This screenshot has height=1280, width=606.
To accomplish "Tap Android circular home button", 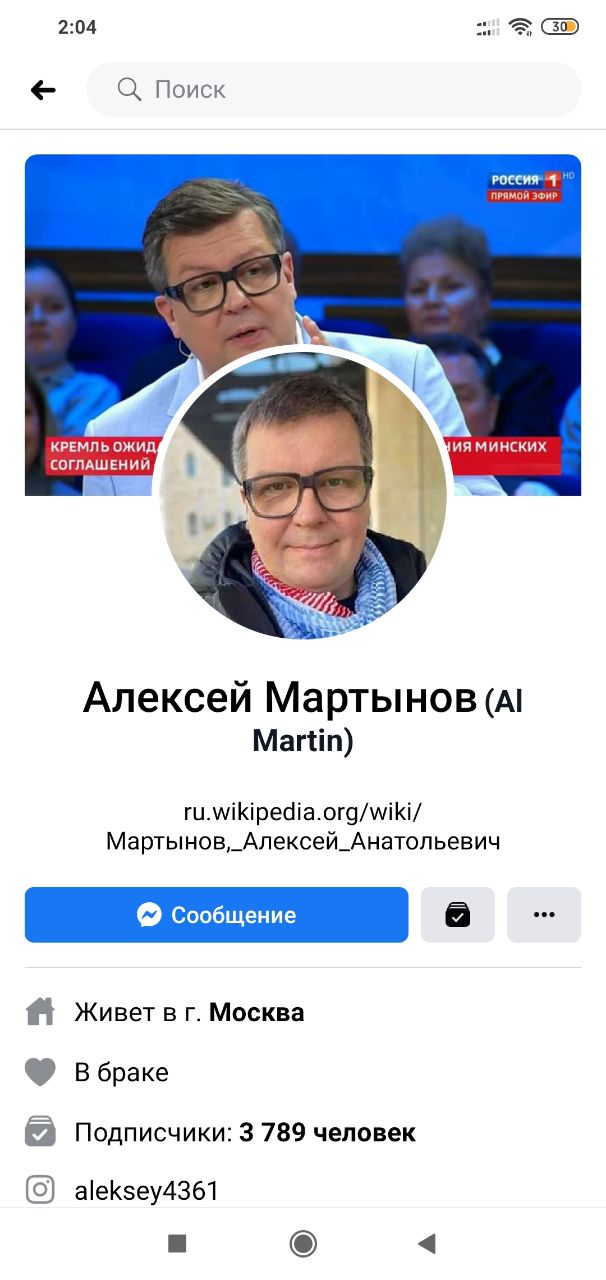I will coord(303,1243).
